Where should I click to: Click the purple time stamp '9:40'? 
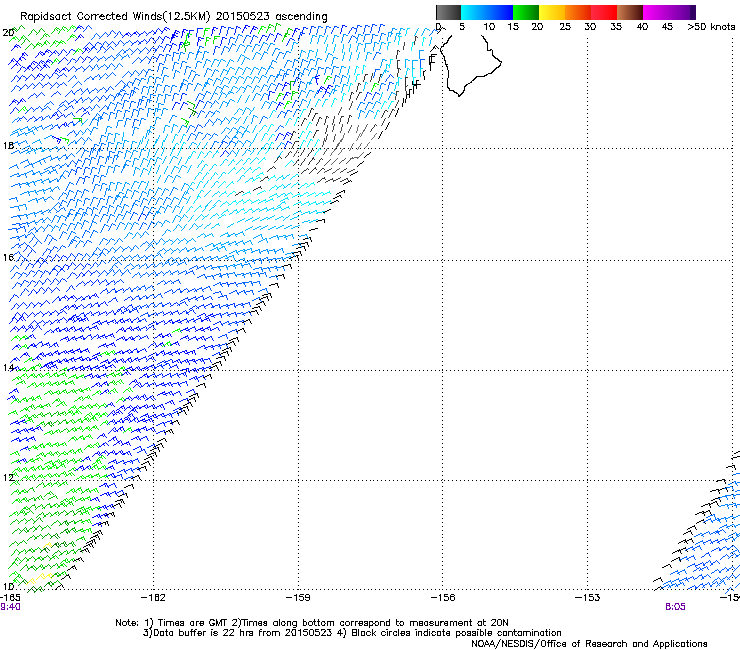[x=10, y=607]
